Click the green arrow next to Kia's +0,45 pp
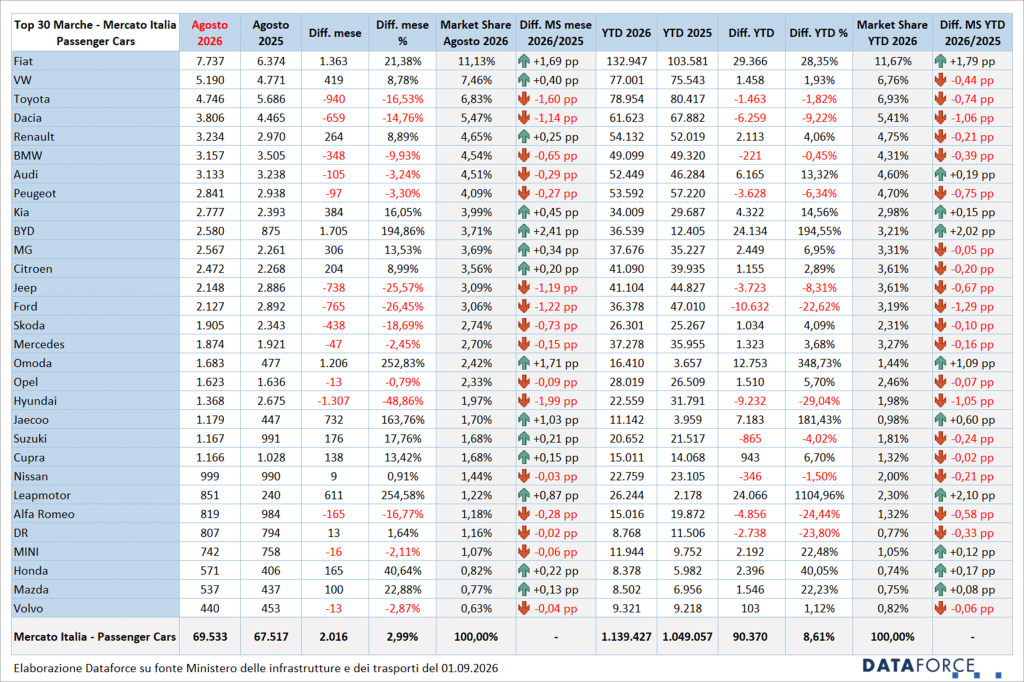Viewport: 1024px width, 682px height. pyautogui.click(x=524, y=212)
